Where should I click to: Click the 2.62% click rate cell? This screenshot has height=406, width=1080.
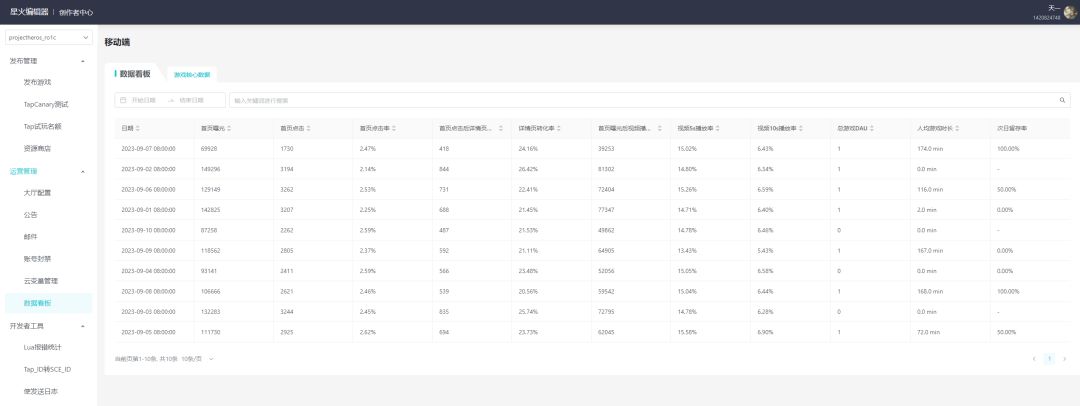(368, 332)
